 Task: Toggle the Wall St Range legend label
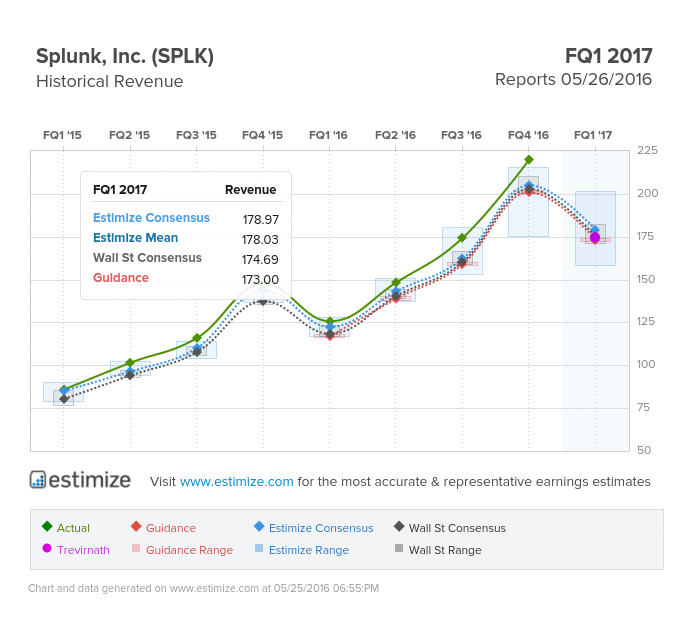[445, 550]
